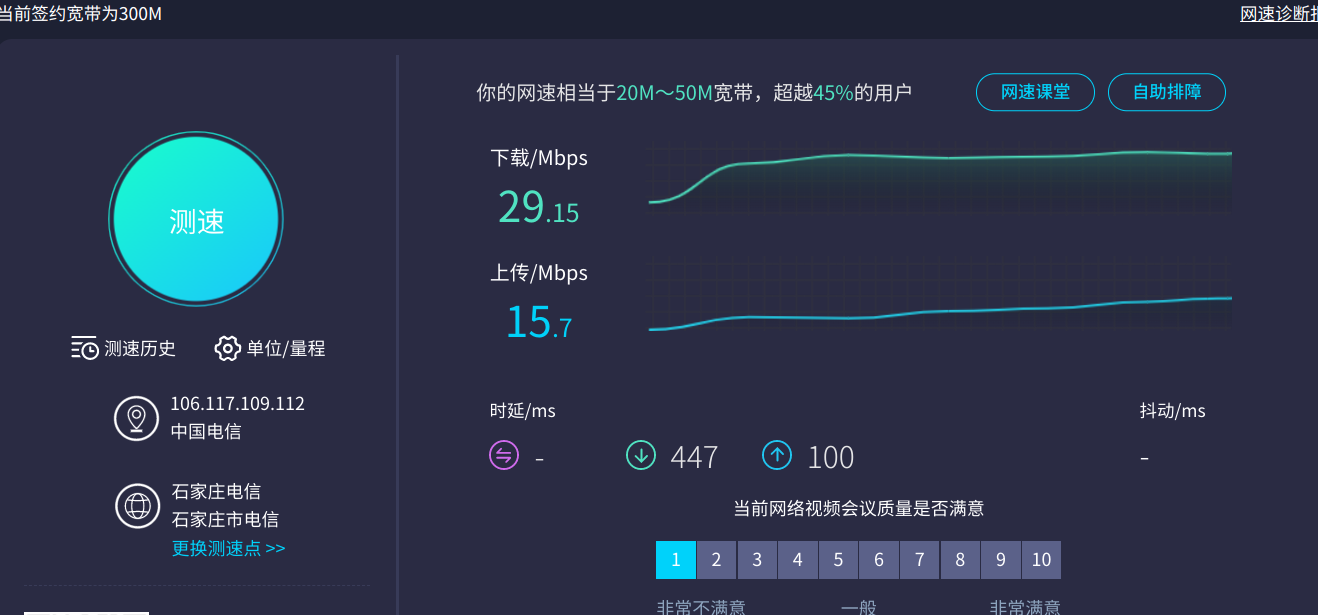This screenshot has height=615, width=1318.
Task: Click the 下载/Mbps label
Action: [x=539, y=158]
